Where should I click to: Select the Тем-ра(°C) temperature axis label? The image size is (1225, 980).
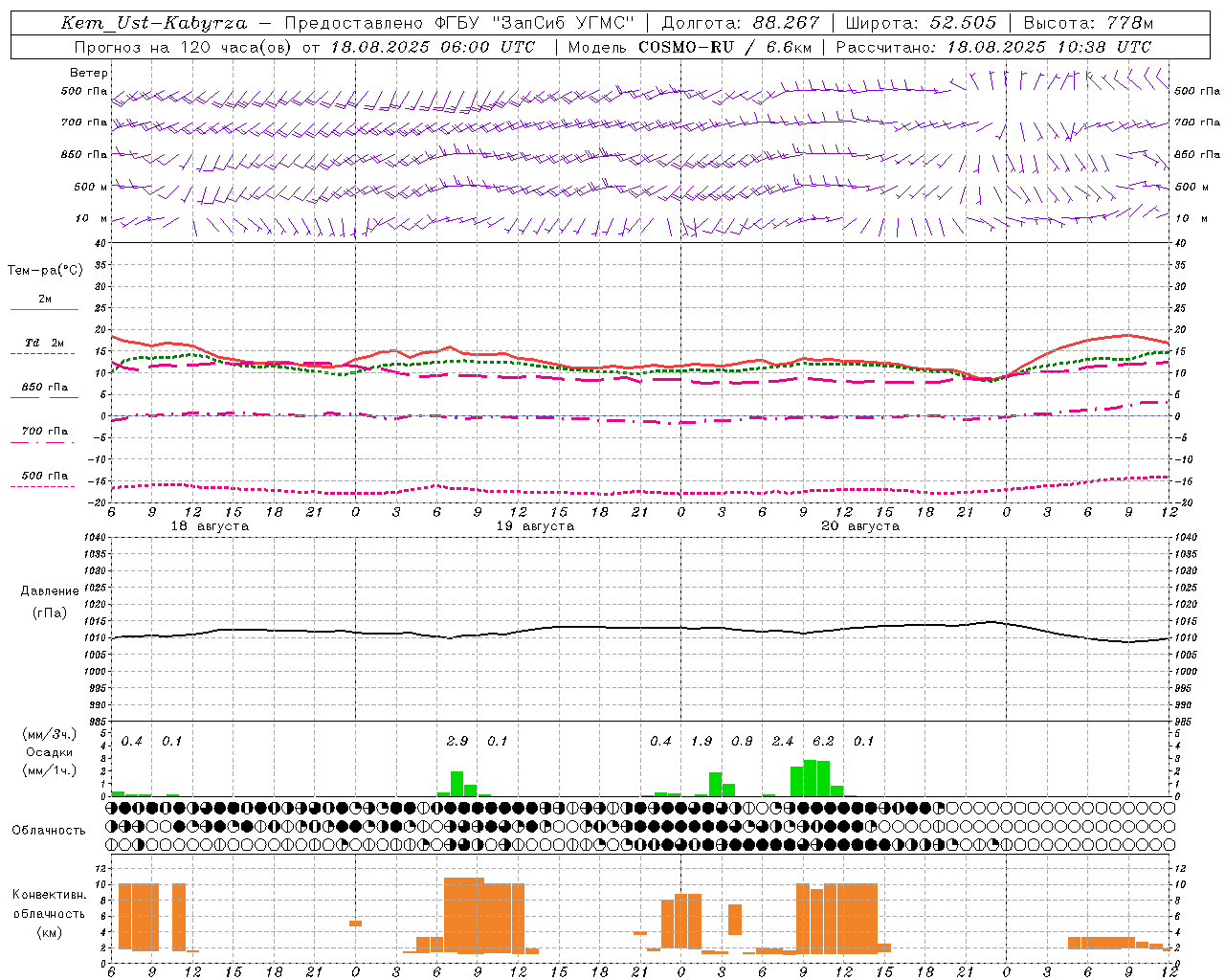45,271
